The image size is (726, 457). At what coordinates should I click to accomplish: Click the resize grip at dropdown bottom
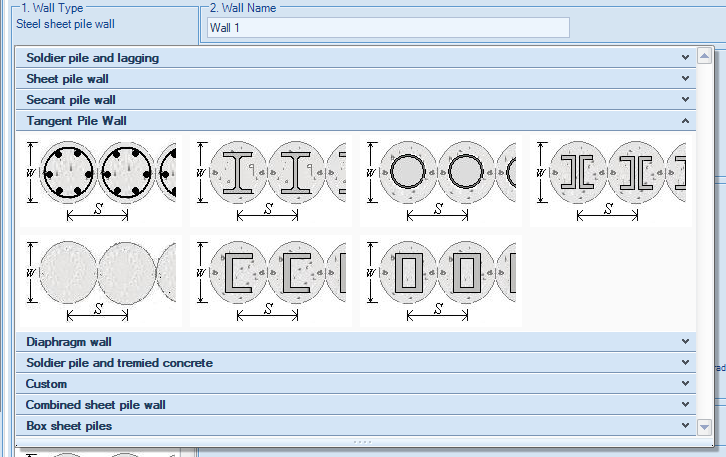click(362, 442)
